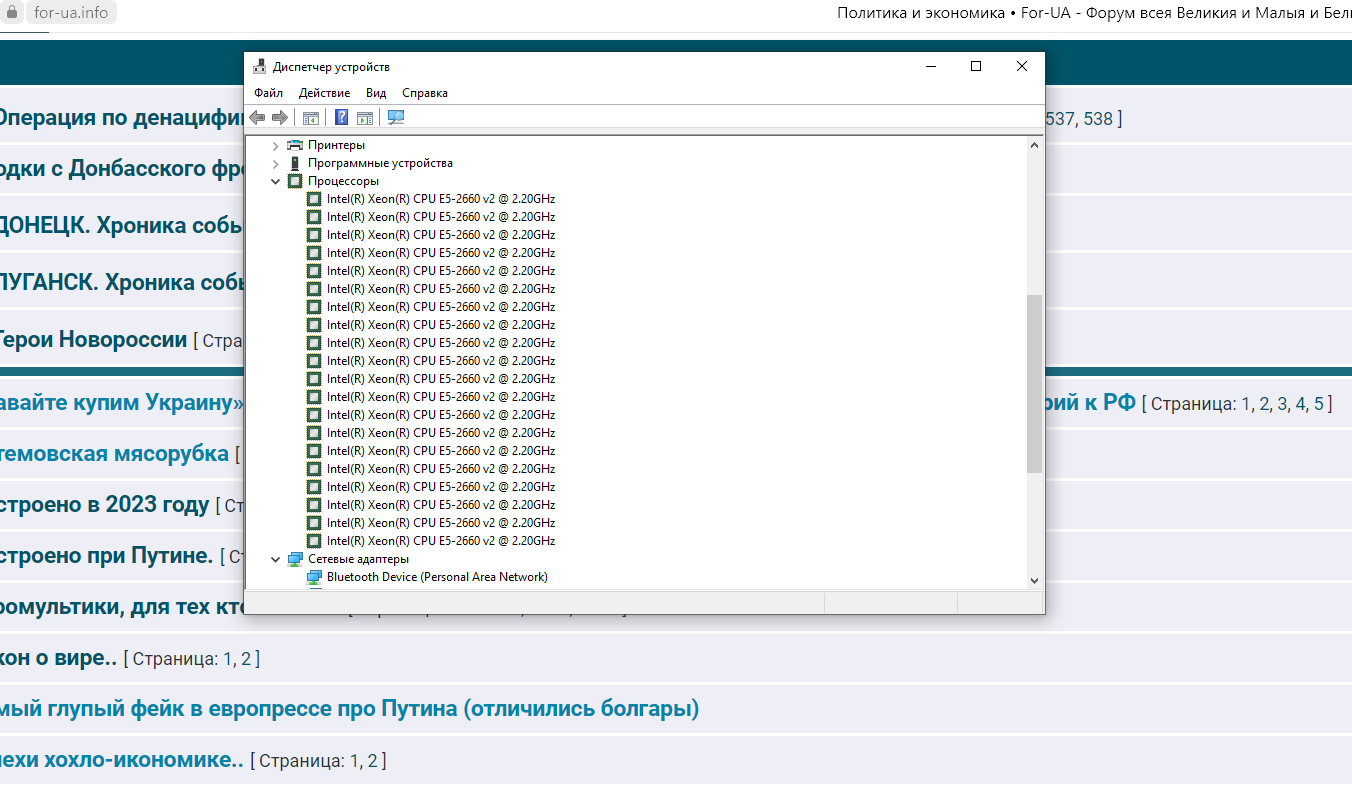Image resolution: width=1352 pixels, height=786 pixels.
Task: Select the Процессоры tree label
Action: coord(343,181)
